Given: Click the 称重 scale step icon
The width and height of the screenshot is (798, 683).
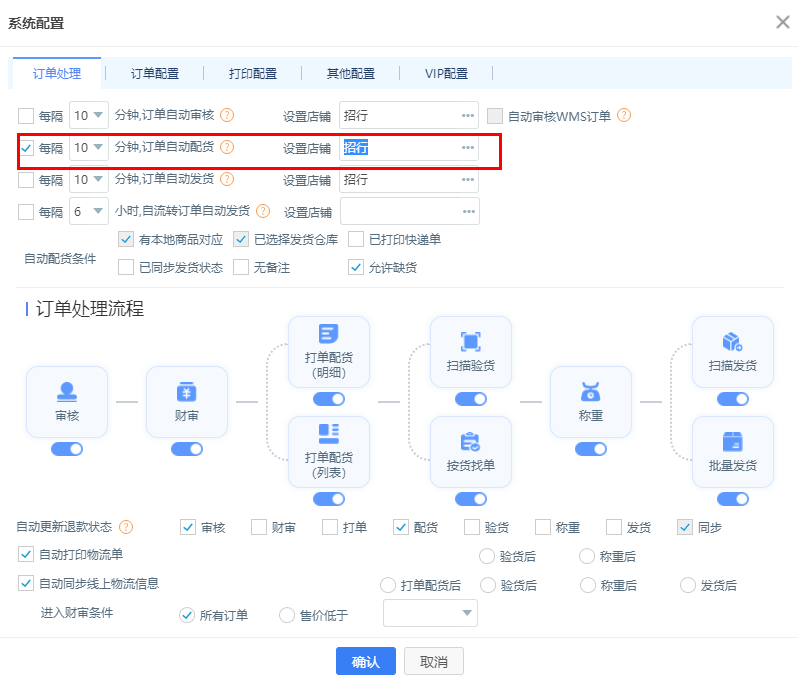Looking at the screenshot, I should (591, 392).
